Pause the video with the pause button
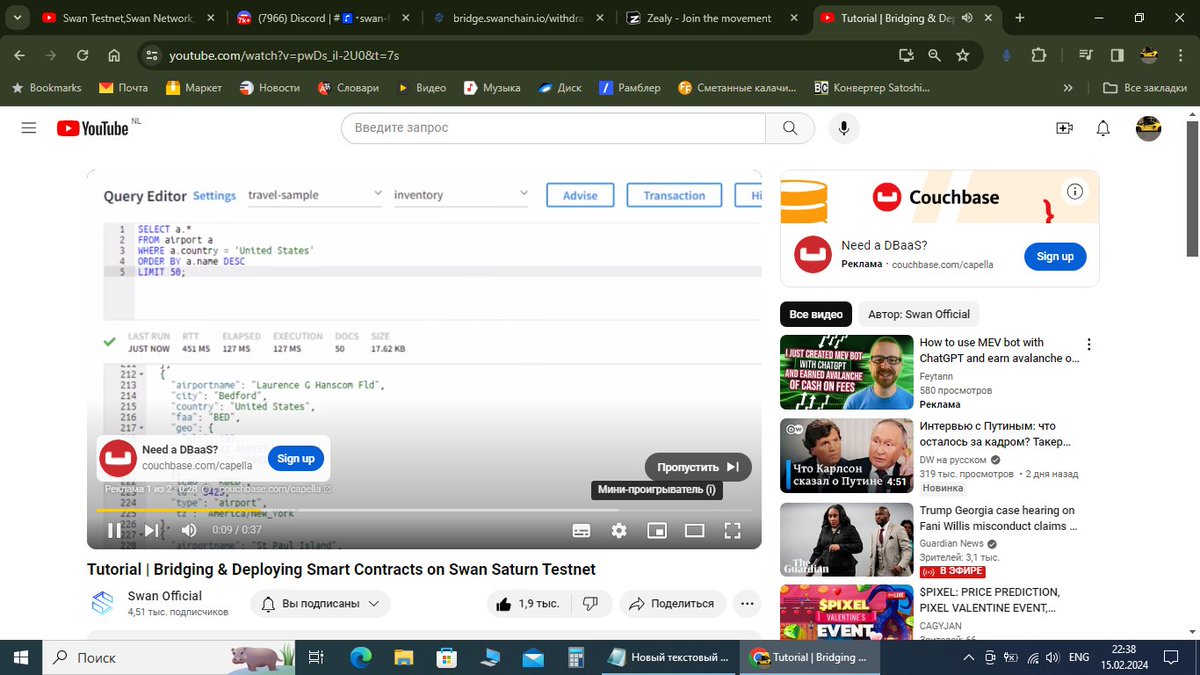1200x675 pixels. pos(114,530)
